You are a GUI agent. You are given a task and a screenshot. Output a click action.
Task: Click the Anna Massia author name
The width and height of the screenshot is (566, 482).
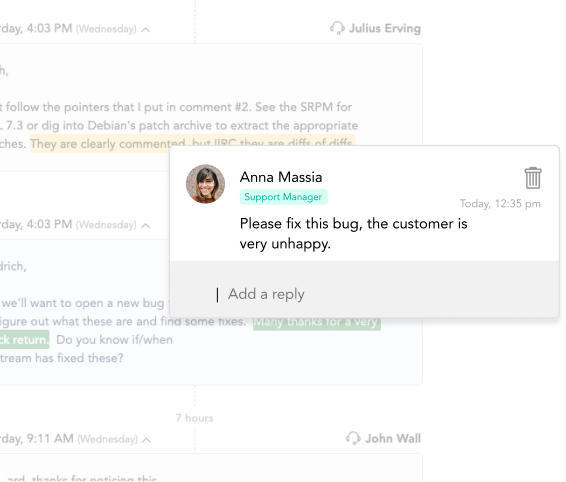(281, 177)
